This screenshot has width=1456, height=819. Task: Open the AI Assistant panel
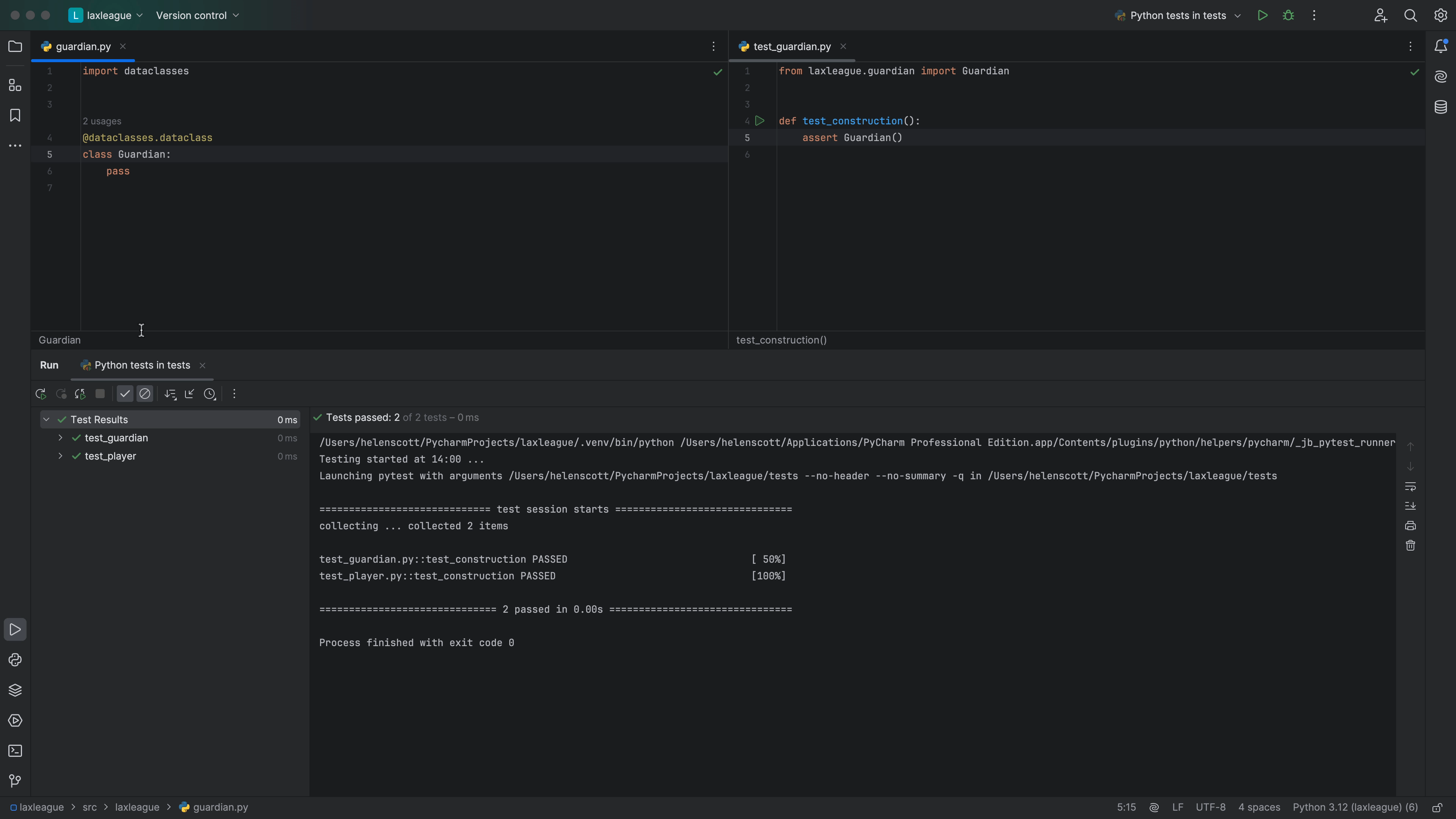pos(1441,76)
